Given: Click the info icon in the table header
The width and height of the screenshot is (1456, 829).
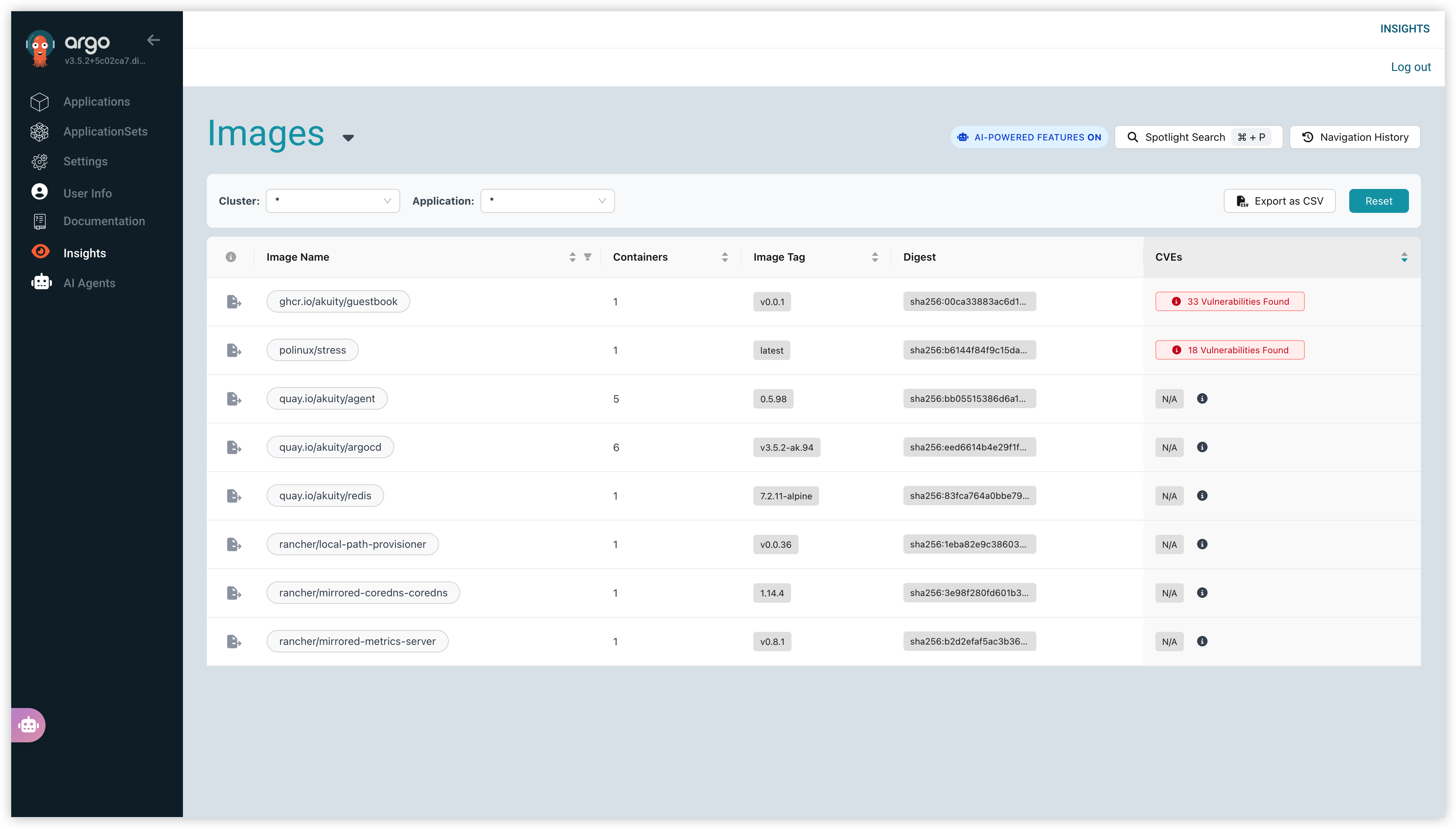Looking at the screenshot, I should (230, 257).
